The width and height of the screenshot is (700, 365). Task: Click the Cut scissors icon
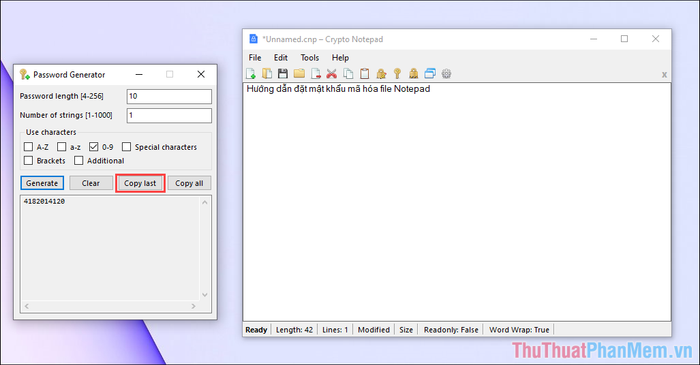click(x=332, y=74)
